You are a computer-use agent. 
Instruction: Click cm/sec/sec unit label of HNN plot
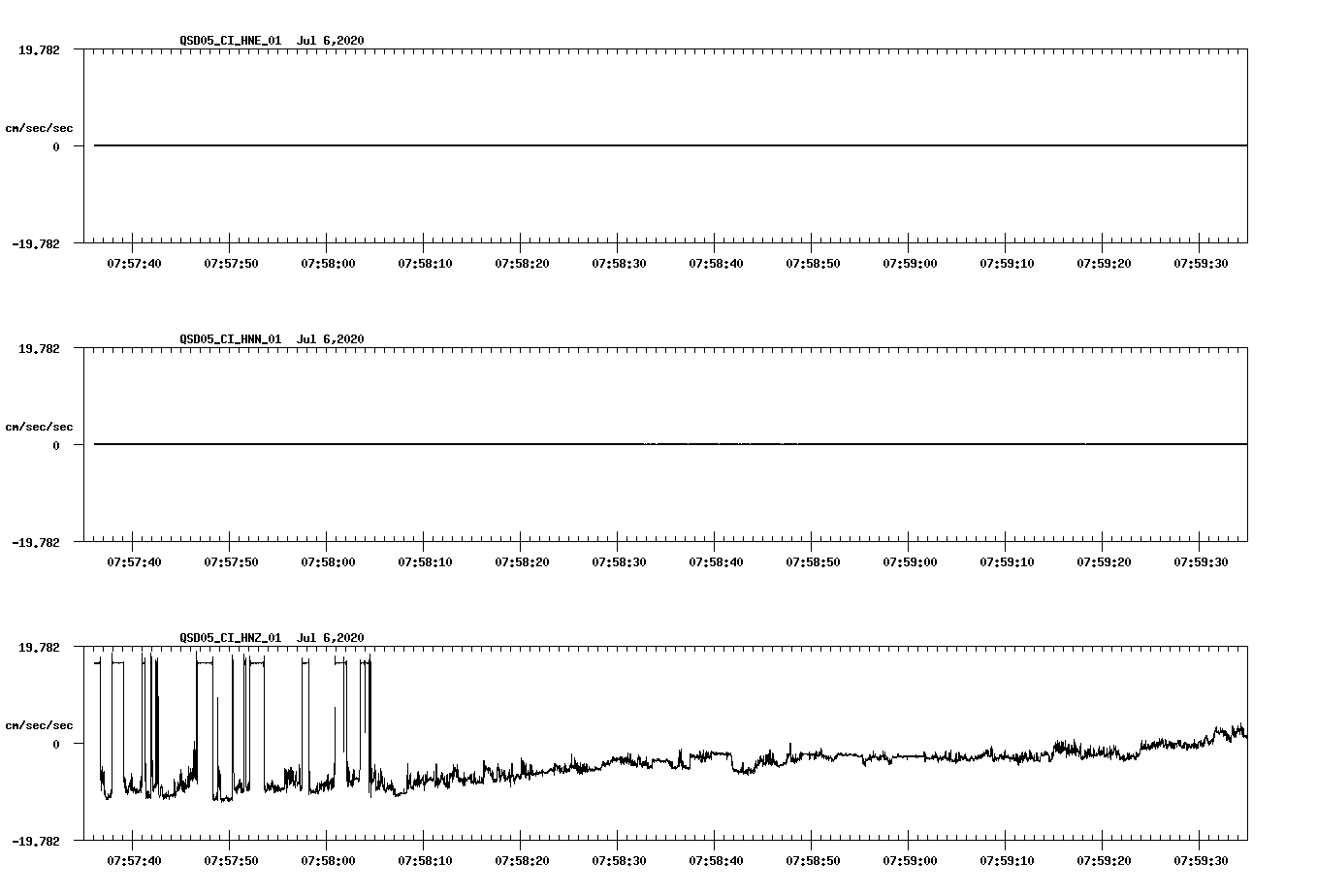[39, 427]
